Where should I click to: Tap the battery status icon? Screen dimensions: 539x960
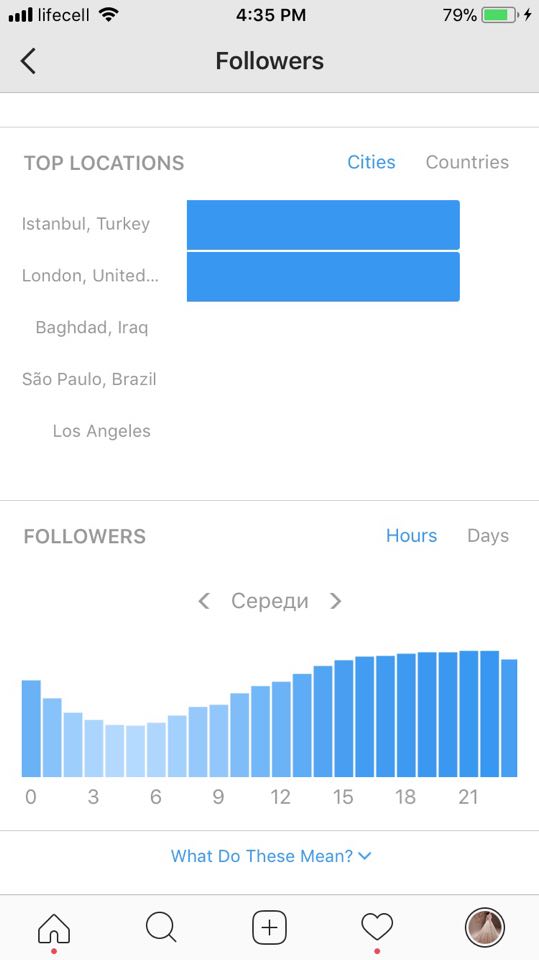(x=500, y=15)
